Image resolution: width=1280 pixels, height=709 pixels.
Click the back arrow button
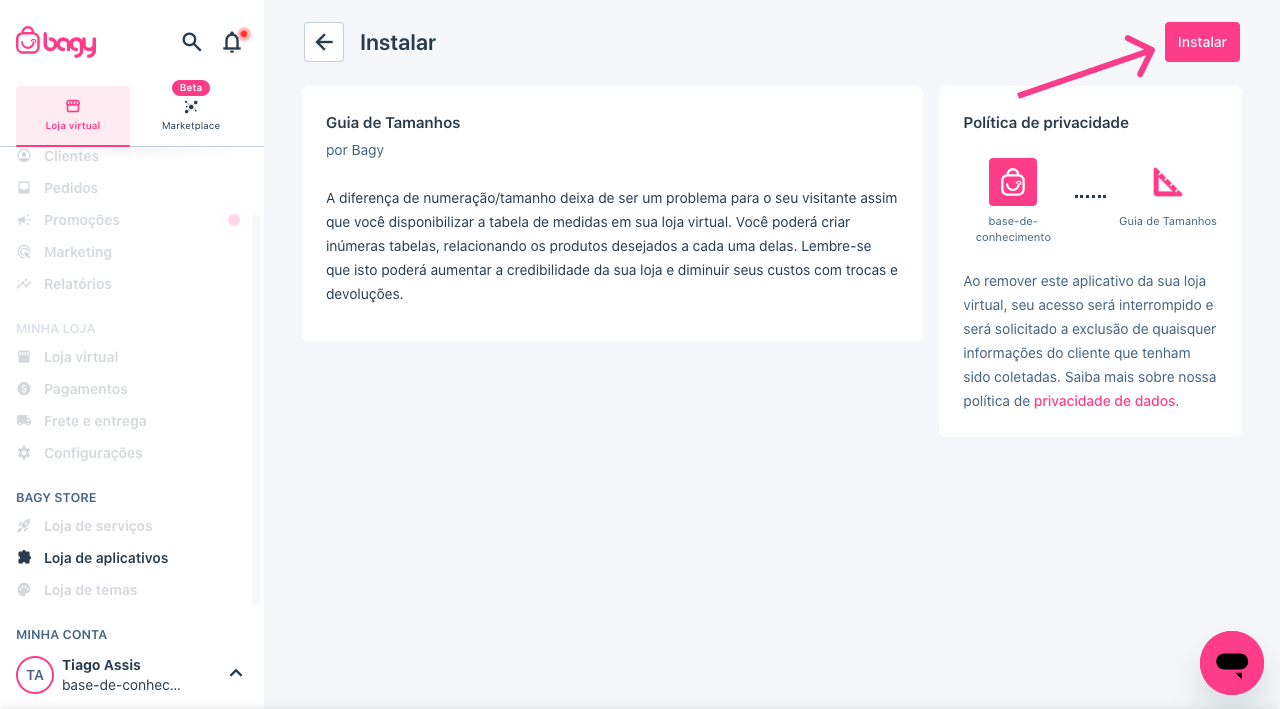pos(324,42)
